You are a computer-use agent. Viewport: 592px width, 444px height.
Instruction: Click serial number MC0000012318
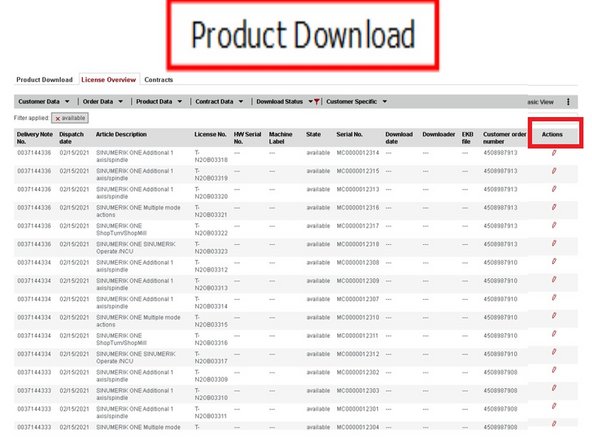(358, 244)
